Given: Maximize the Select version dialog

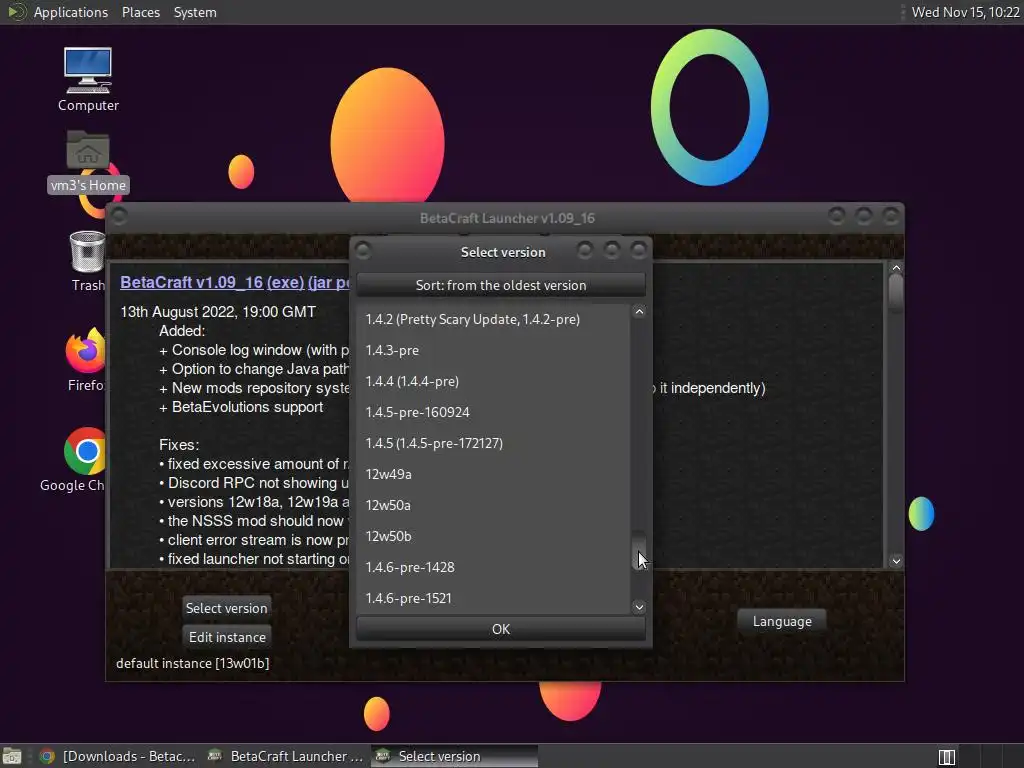Looking at the screenshot, I should (x=612, y=250).
